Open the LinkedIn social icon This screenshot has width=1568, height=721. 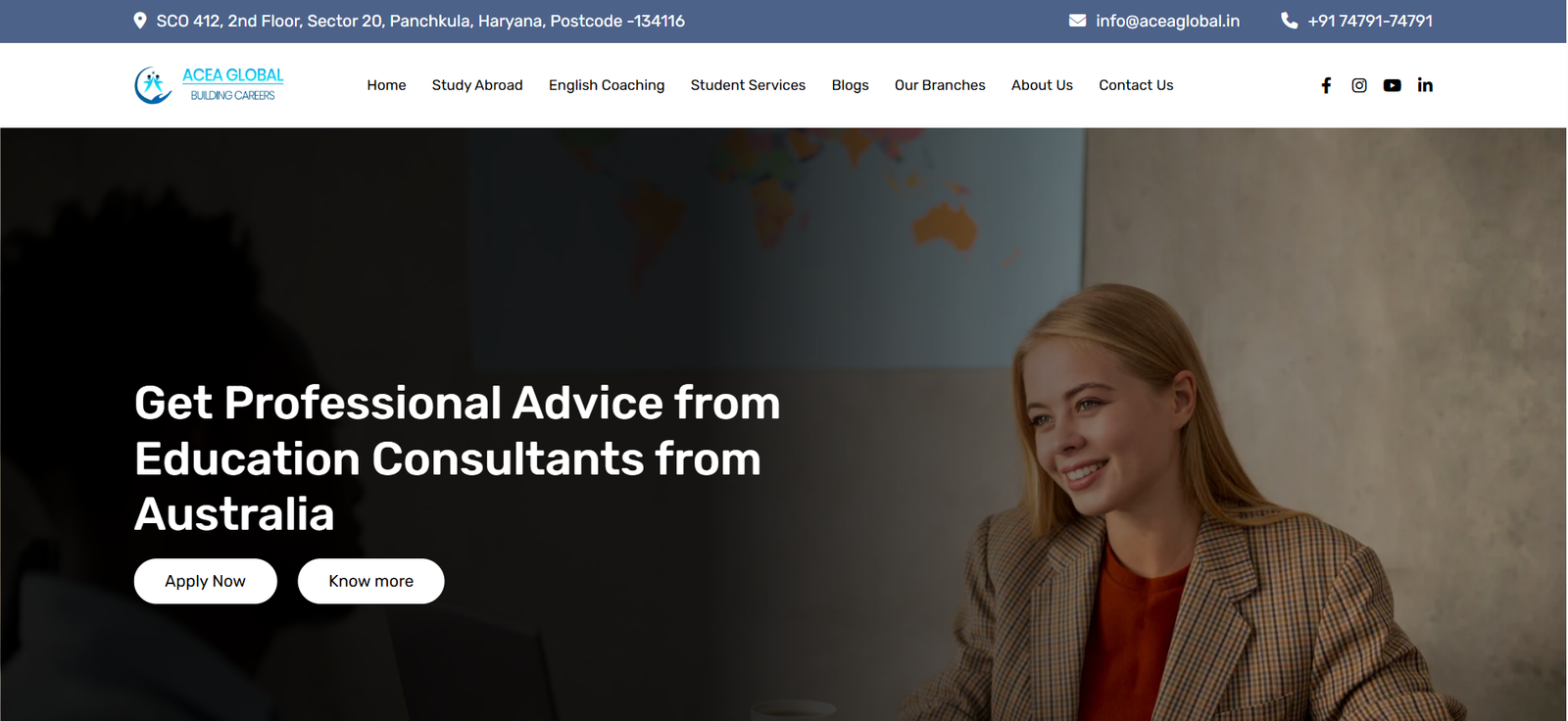(x=1425, y=85)
